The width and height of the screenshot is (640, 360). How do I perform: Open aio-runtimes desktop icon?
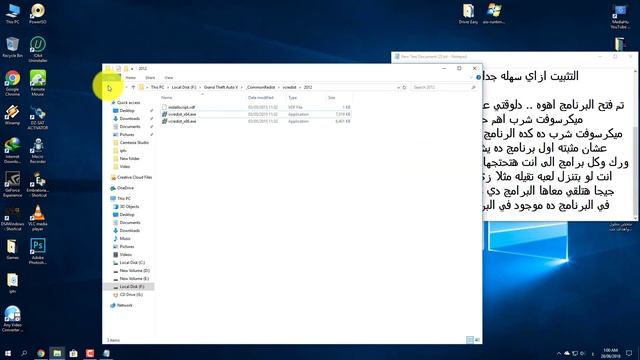(x=494, y=13)
